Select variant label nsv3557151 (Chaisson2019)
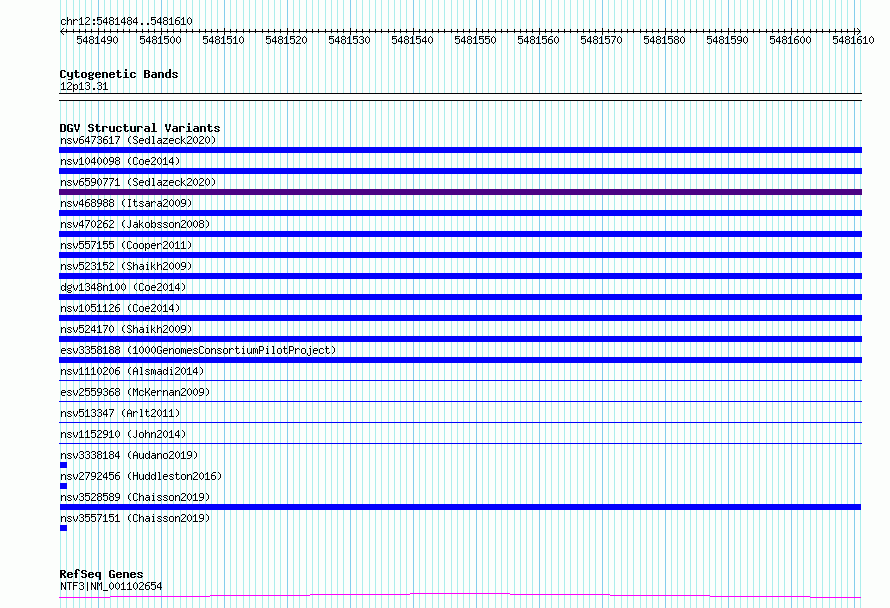 pyautogui.click(x=135, y=518)
